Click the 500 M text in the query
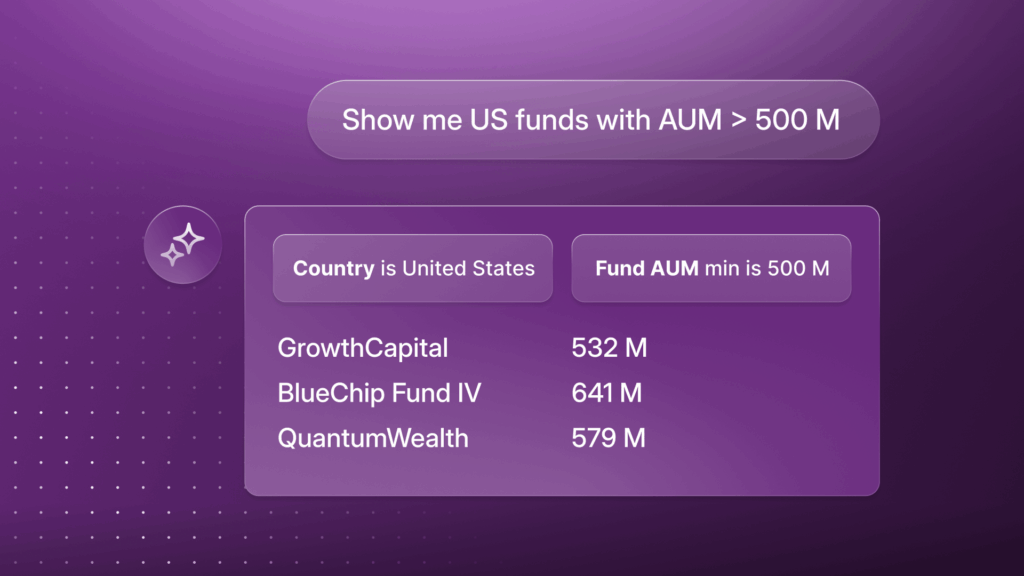 (x=797, y=120)
